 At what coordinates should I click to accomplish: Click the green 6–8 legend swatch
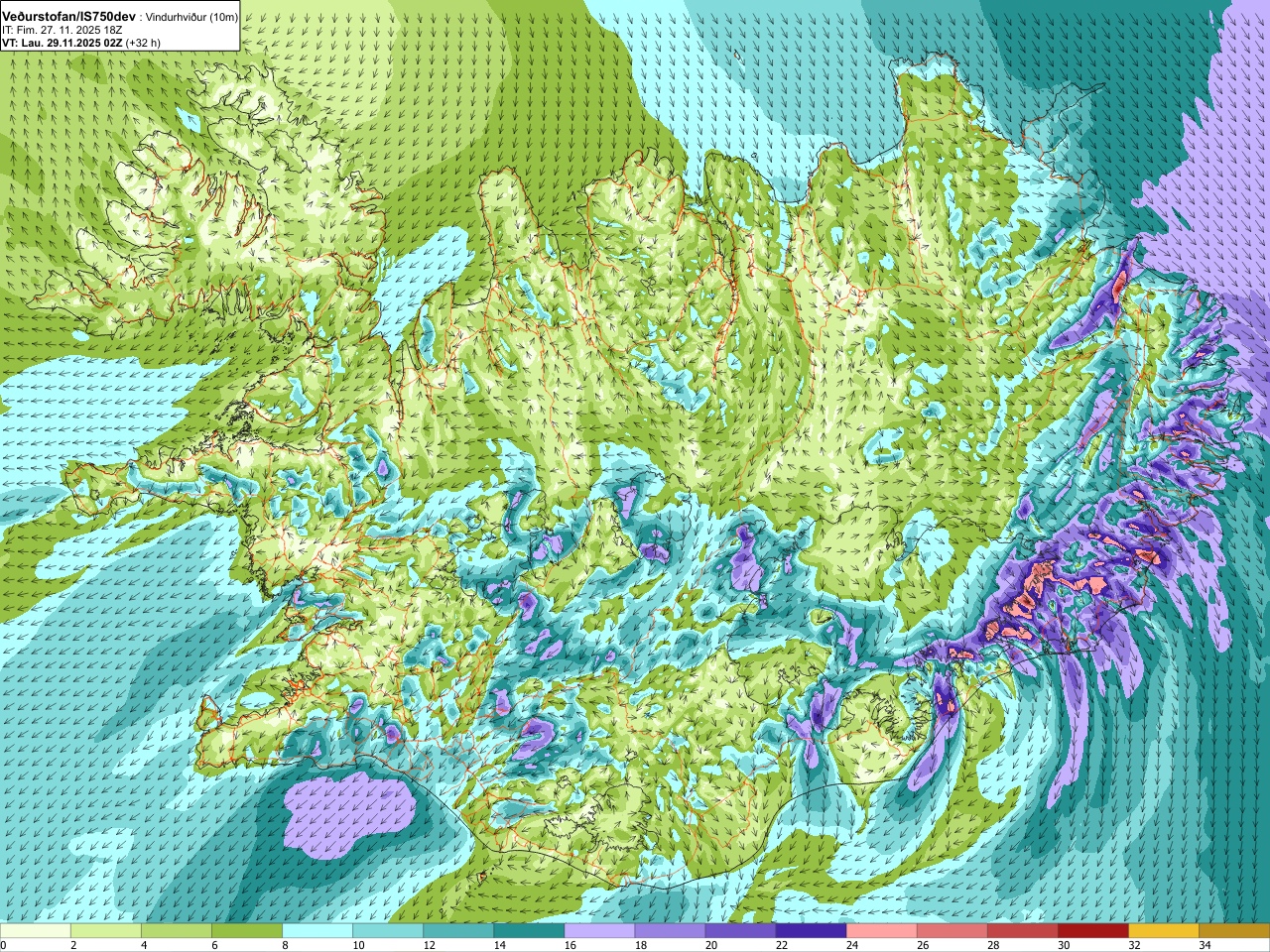coord(247,932)
